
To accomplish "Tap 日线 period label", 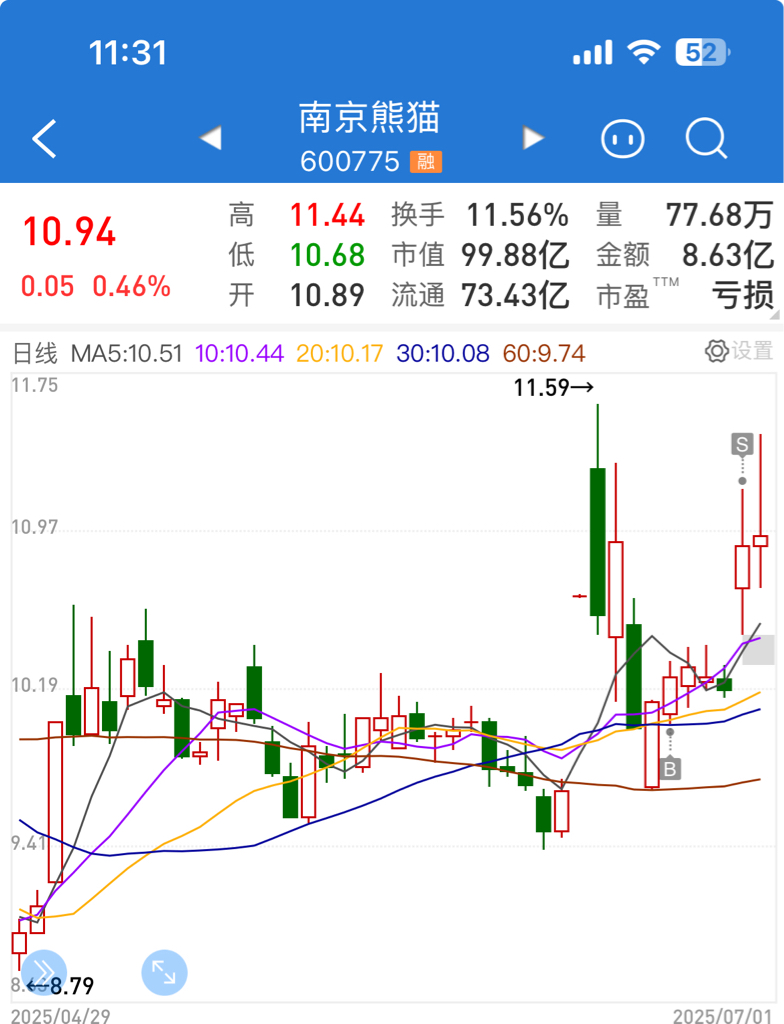I will click(x=35, y=353).
